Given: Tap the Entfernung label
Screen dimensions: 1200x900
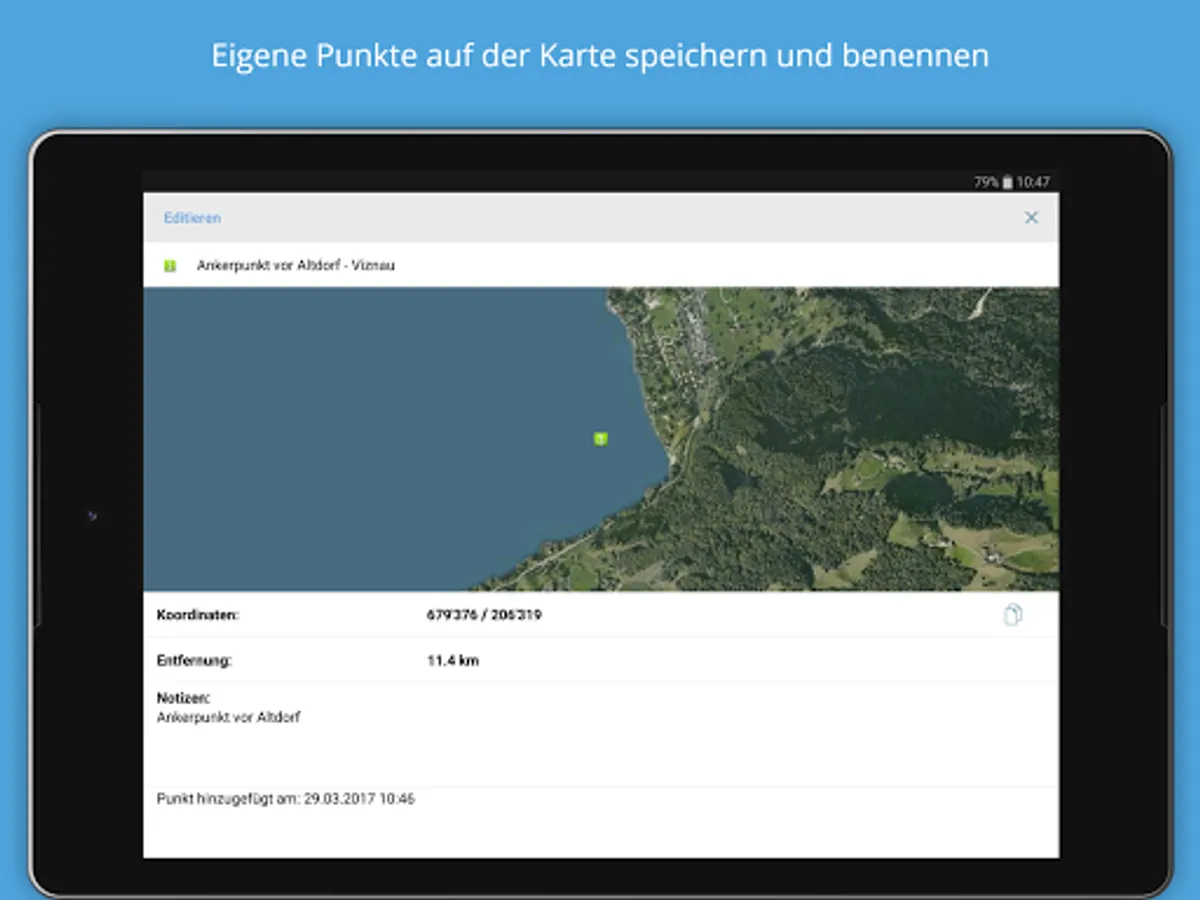Looking at the screenshot, I should click(194, 661).
